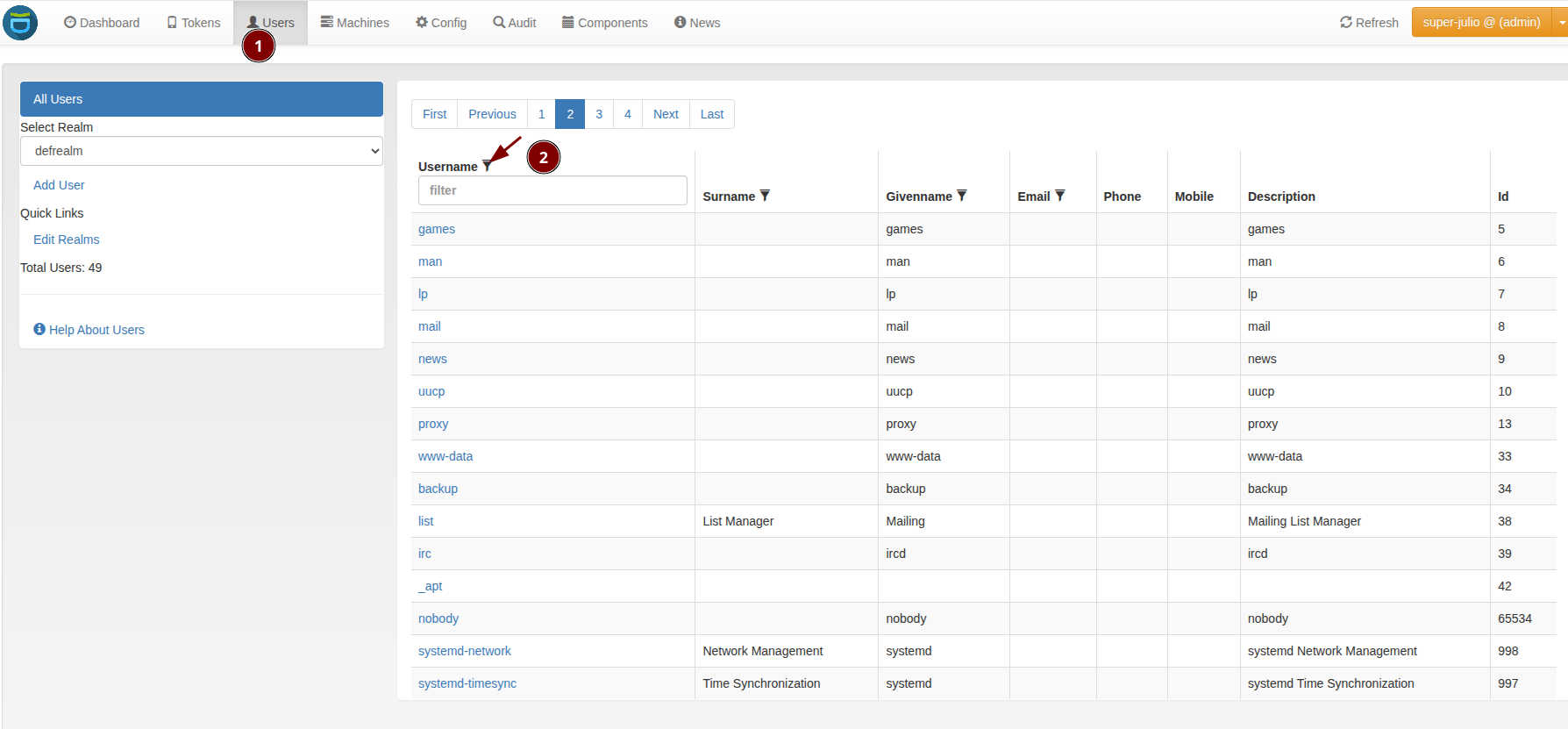Click the privacyIDEA logo icon
The width and height of the screenshot is (1568, 729).
click(x=20, y=23)
